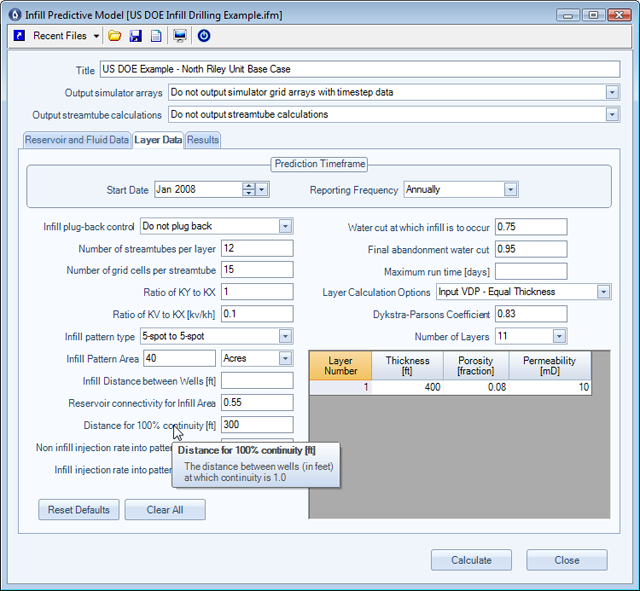Expand Infill pattern type dropdown

[x=285, y=336]
